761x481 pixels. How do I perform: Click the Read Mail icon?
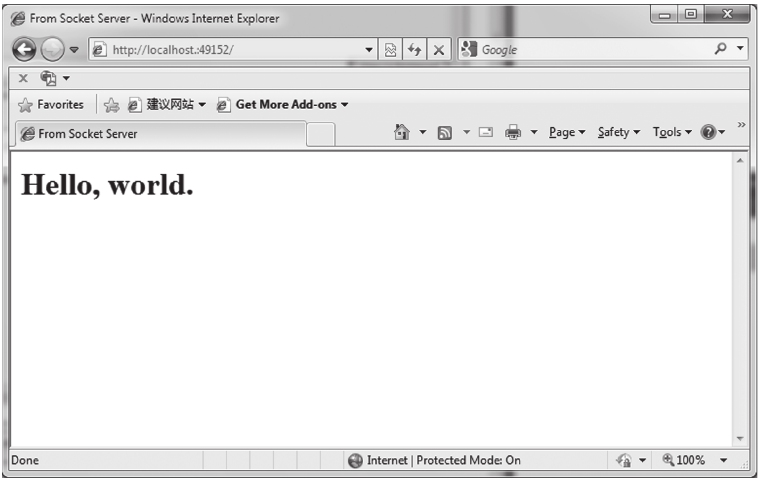tap(486, 132)
